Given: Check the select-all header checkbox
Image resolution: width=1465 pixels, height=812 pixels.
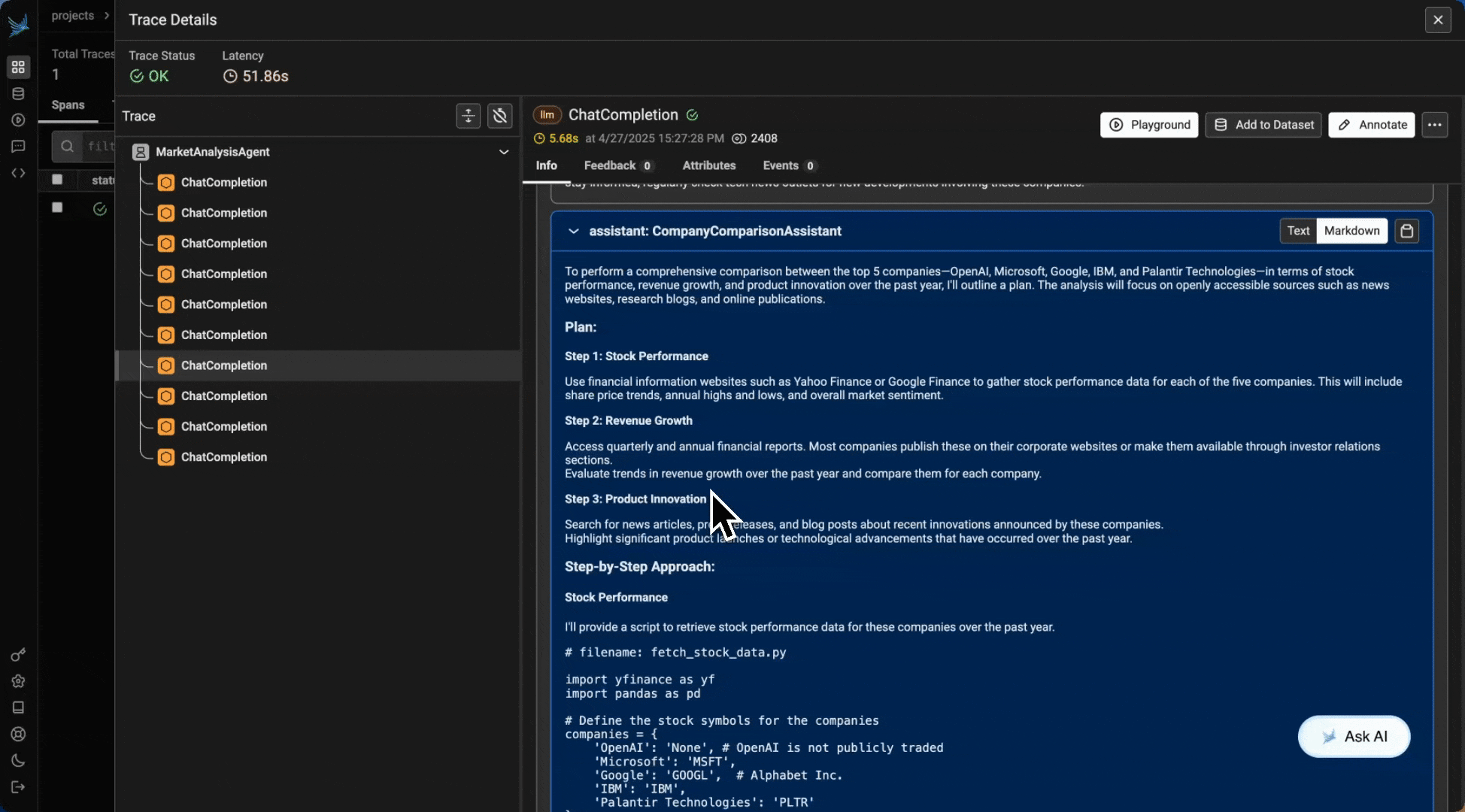Looking at the screenshot, I should click(x=57, y=180).
